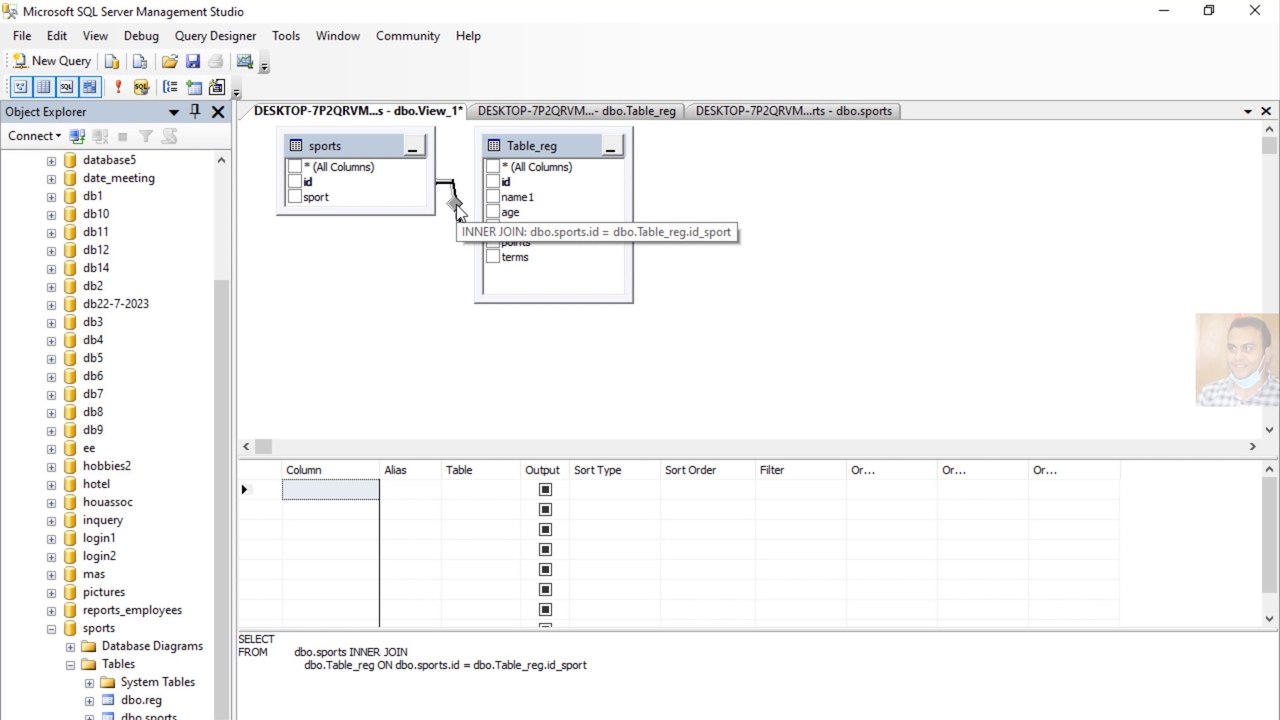The image size is (1280, 720).
Task: Click the Add New Derived Table icon
Action: (x=216, y=87)
